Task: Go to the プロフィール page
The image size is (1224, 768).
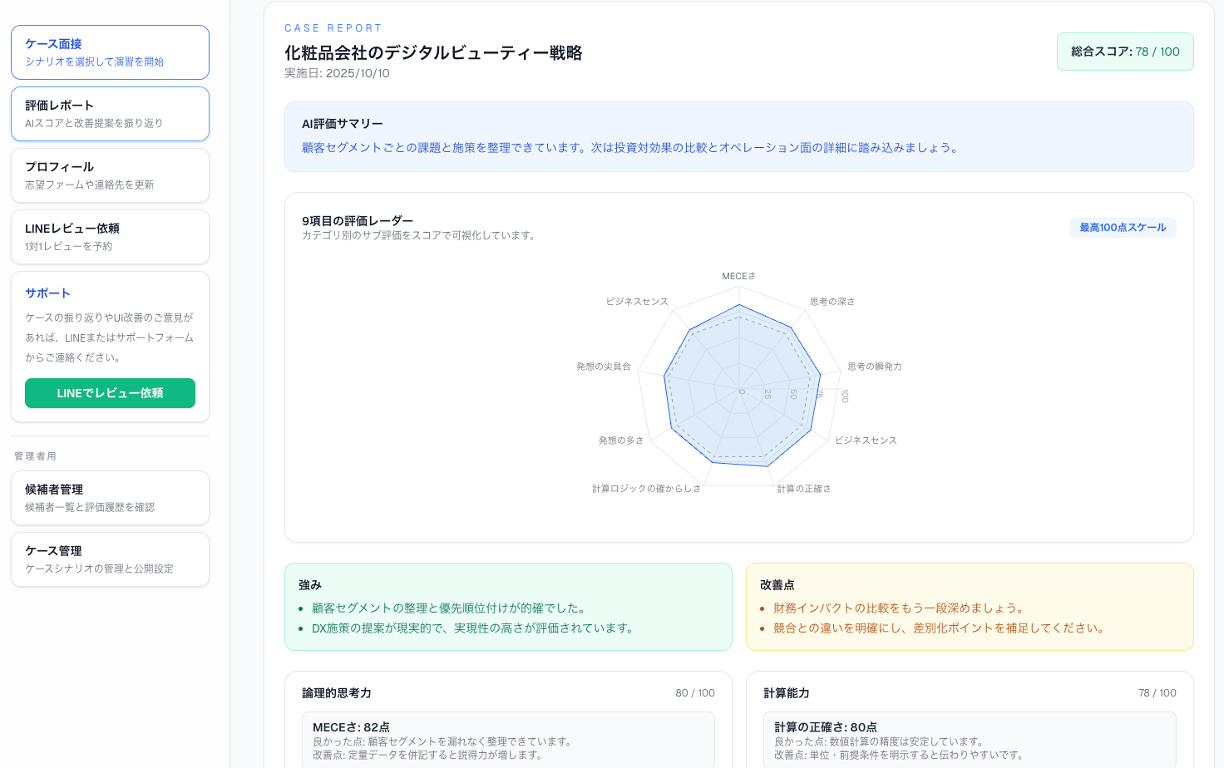Action: coord(110,175)
